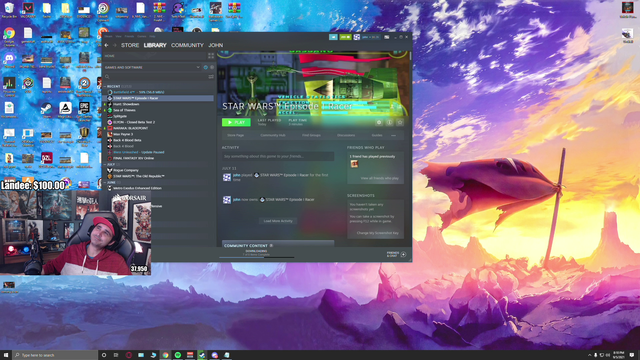Screen dimensions: 640x360
Task: Open the Find Groups link
Action: point(311,135)
